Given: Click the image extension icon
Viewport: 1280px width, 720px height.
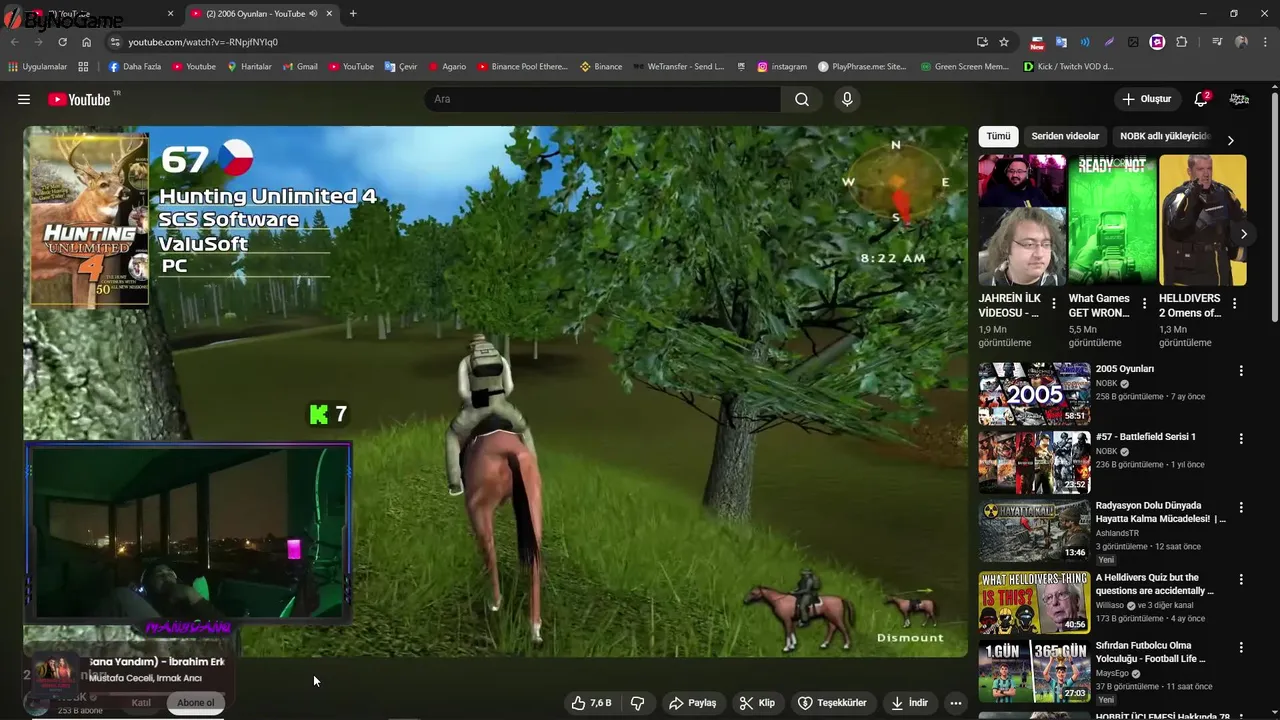Looking at the screenshot, I should pyautogui.click(x=1133, y=42).
